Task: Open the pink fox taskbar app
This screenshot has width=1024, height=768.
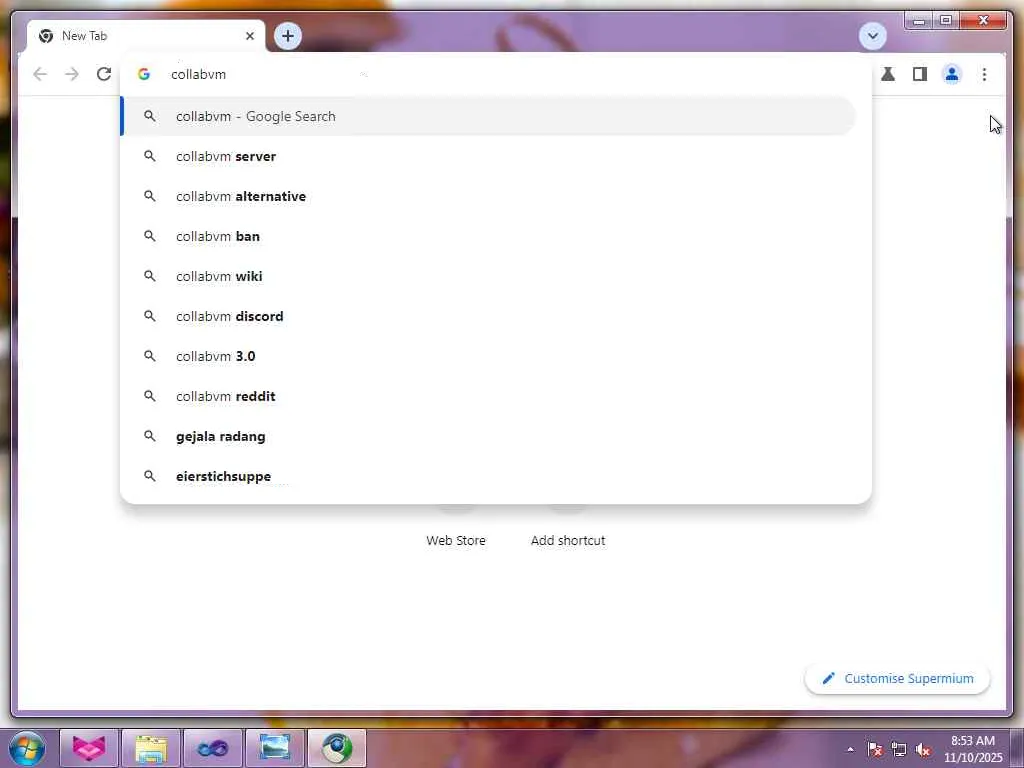Action: click(89, 748)
